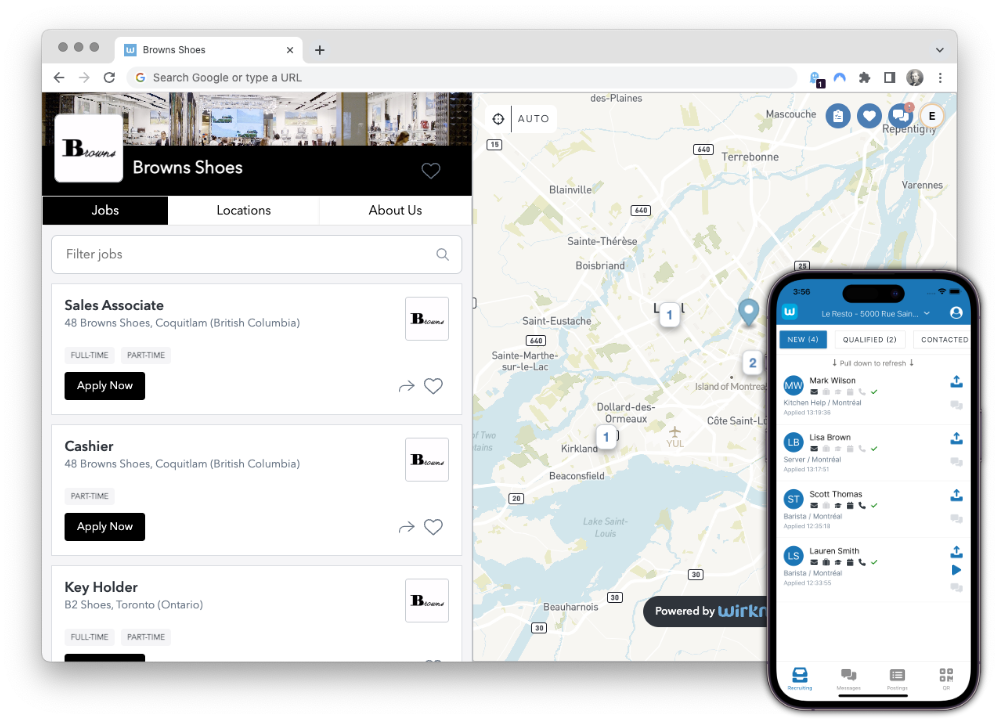
Task: Open the applications clipboard icon on map
Action: [x=838, y=116]
